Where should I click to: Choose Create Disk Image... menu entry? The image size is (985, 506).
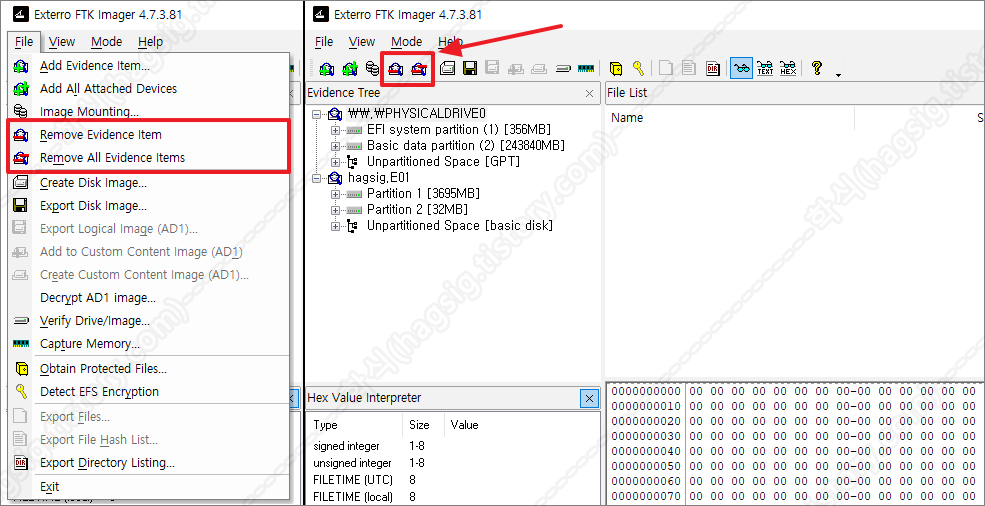pyautogui.click(x=149, y=183)
